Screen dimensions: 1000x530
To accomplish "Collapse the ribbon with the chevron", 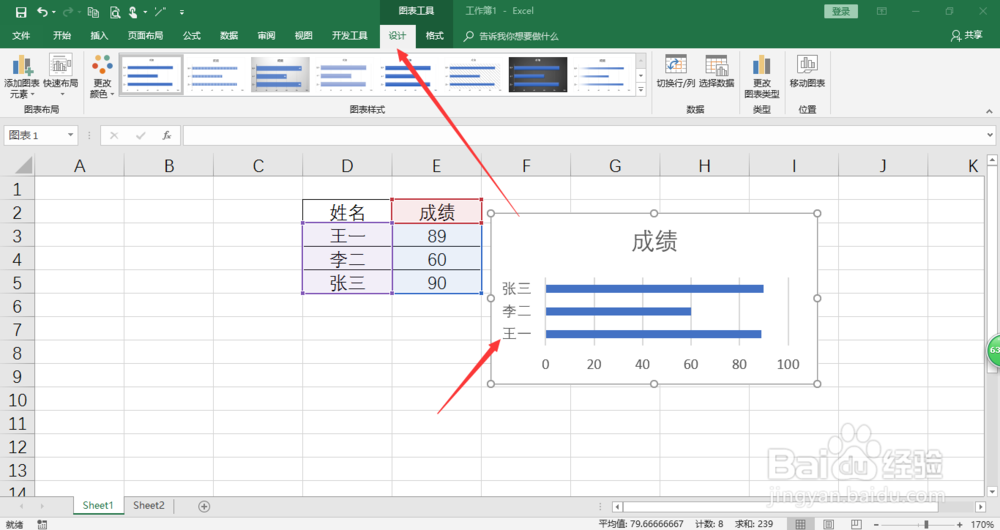I will [x=989, y=111].
